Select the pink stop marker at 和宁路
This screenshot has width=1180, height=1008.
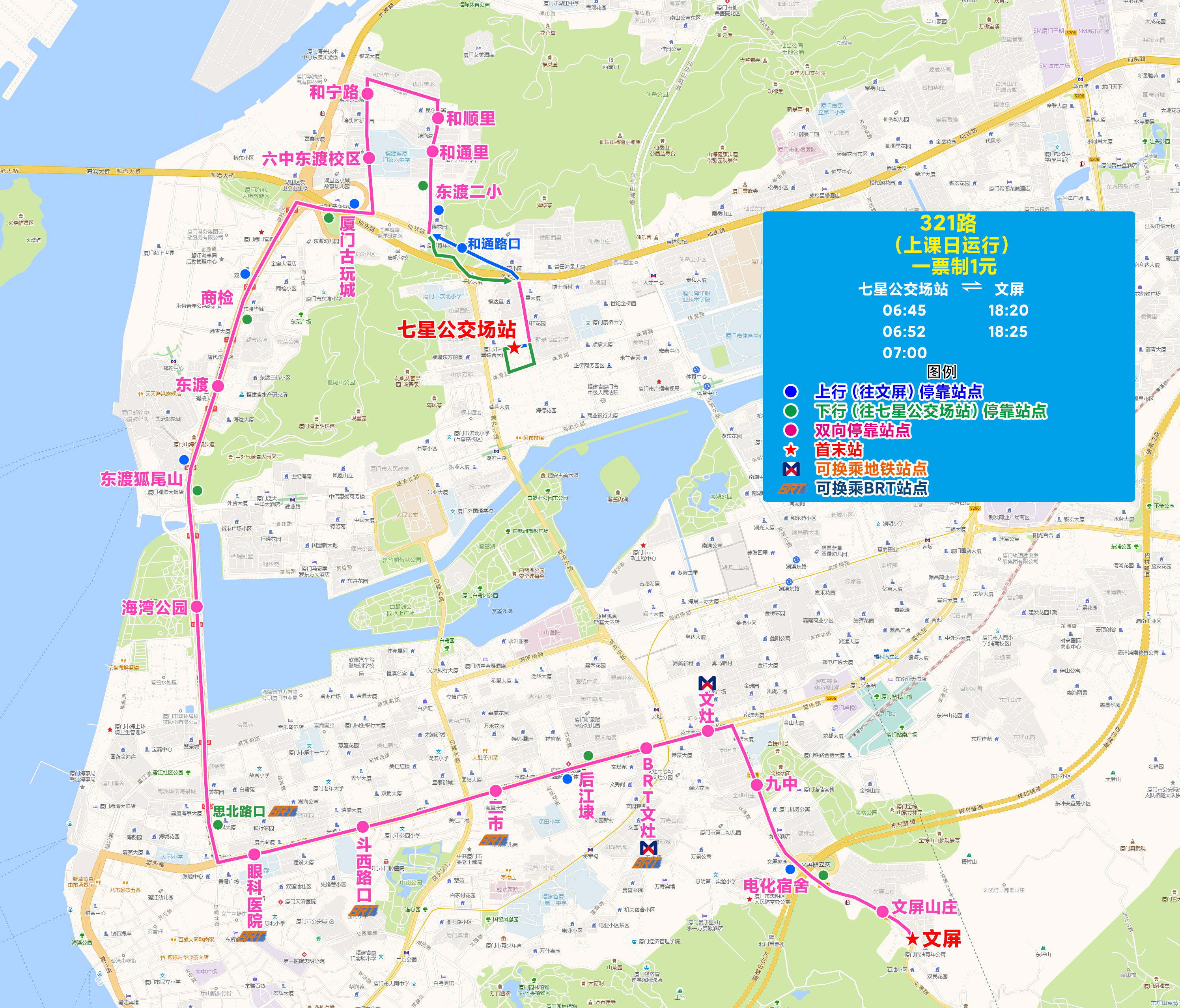tap(368, 94)
